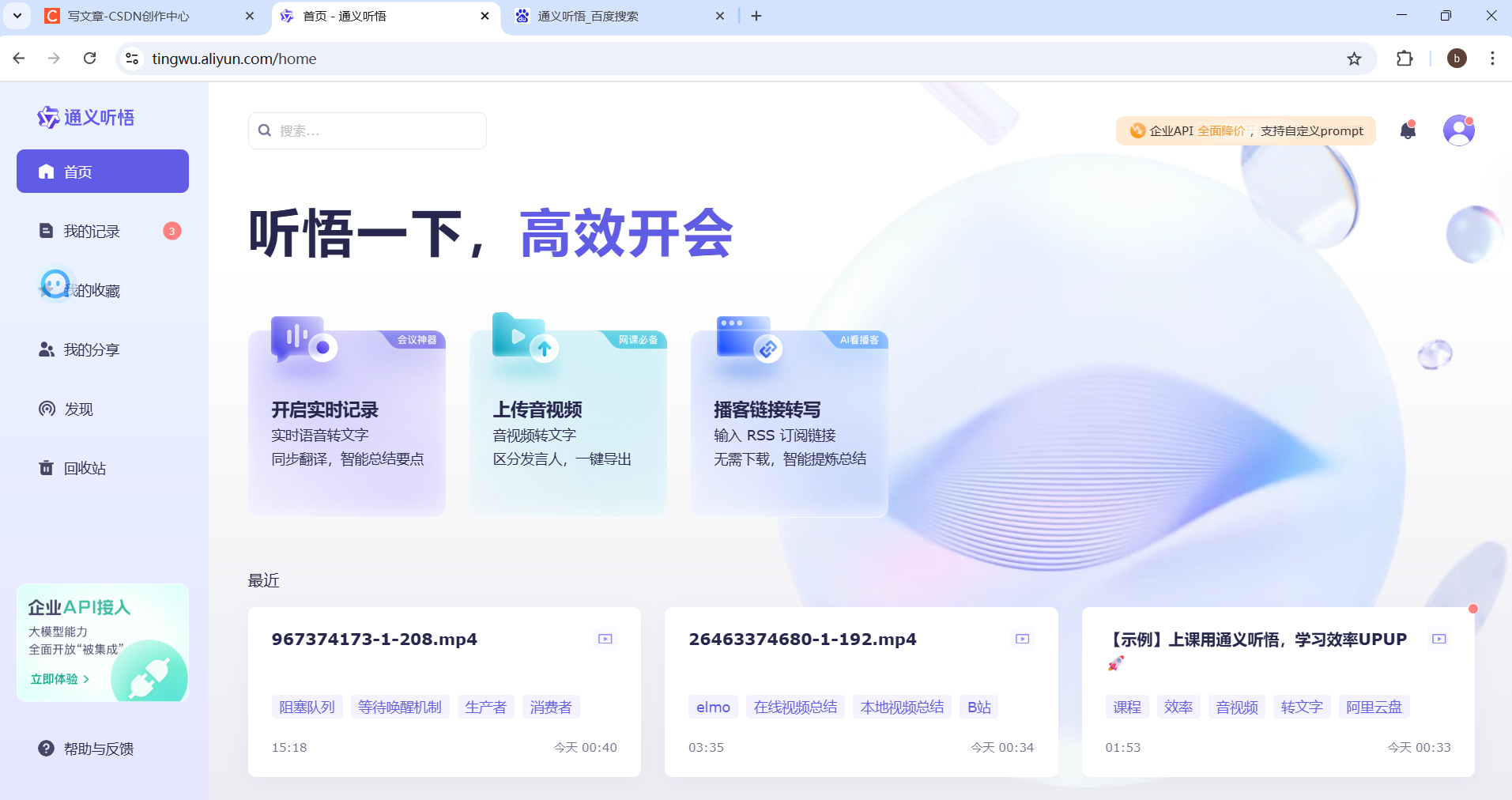
Task: Click the Tongyi Tingwu logo in the sidebar
Action: coord(85,118)
